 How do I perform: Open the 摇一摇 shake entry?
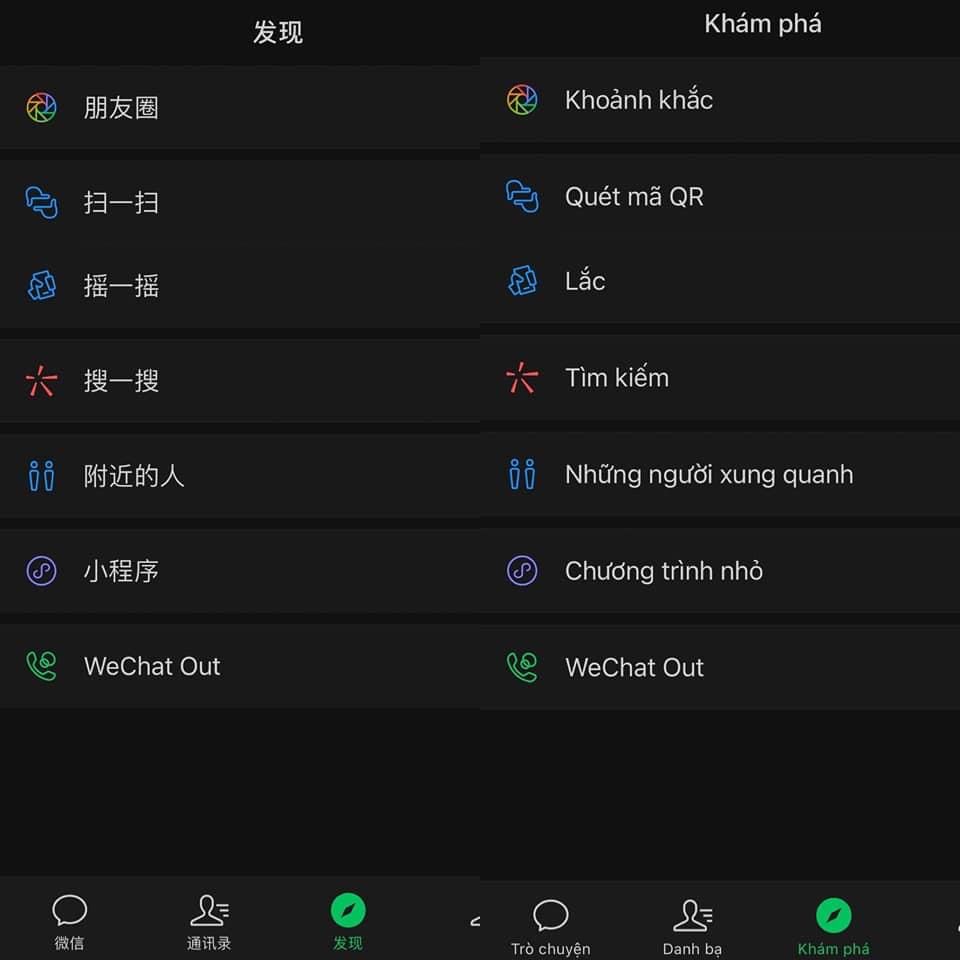[240, 286]
